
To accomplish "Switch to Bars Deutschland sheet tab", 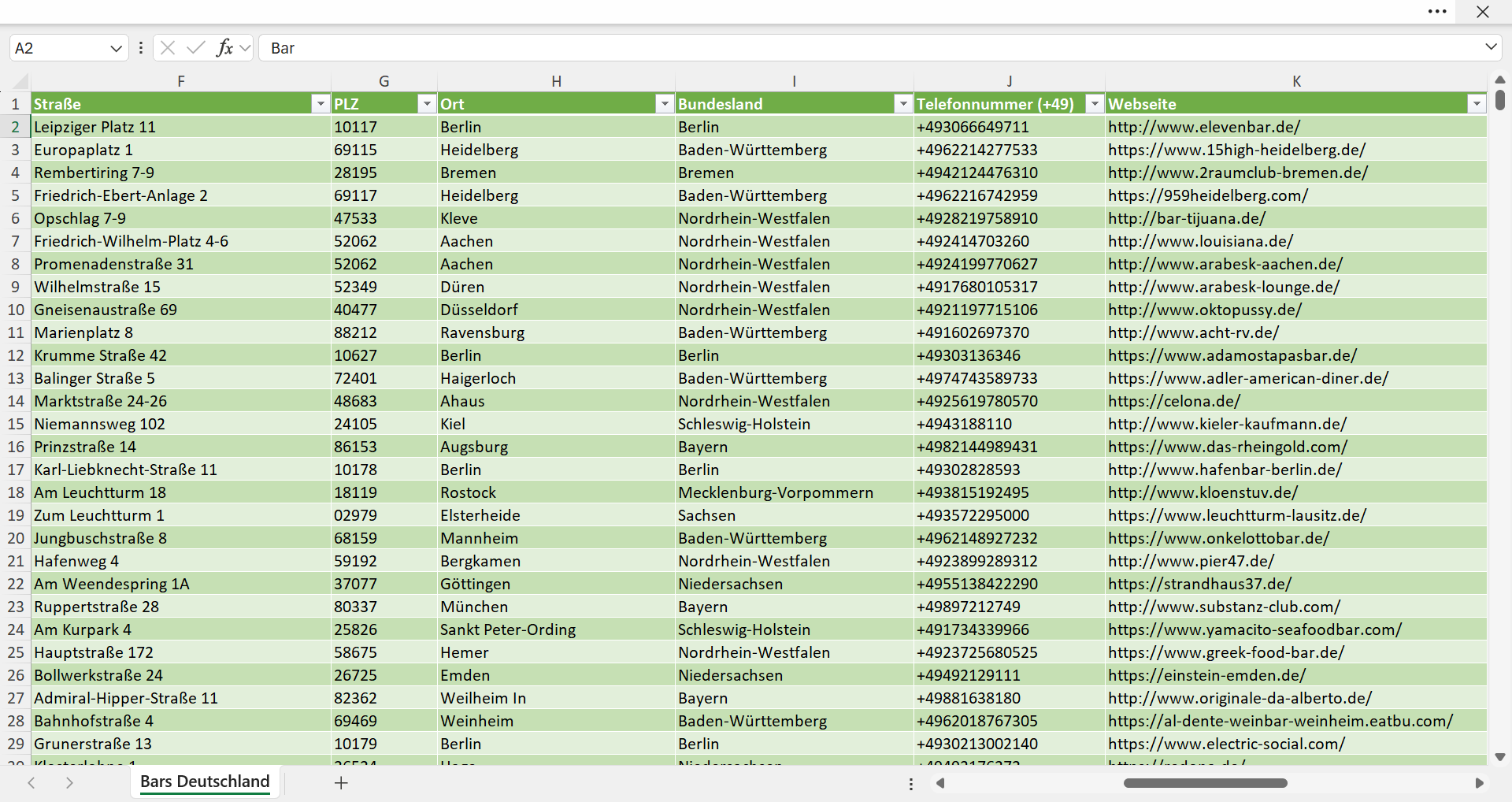I will (x=205, y=782).
